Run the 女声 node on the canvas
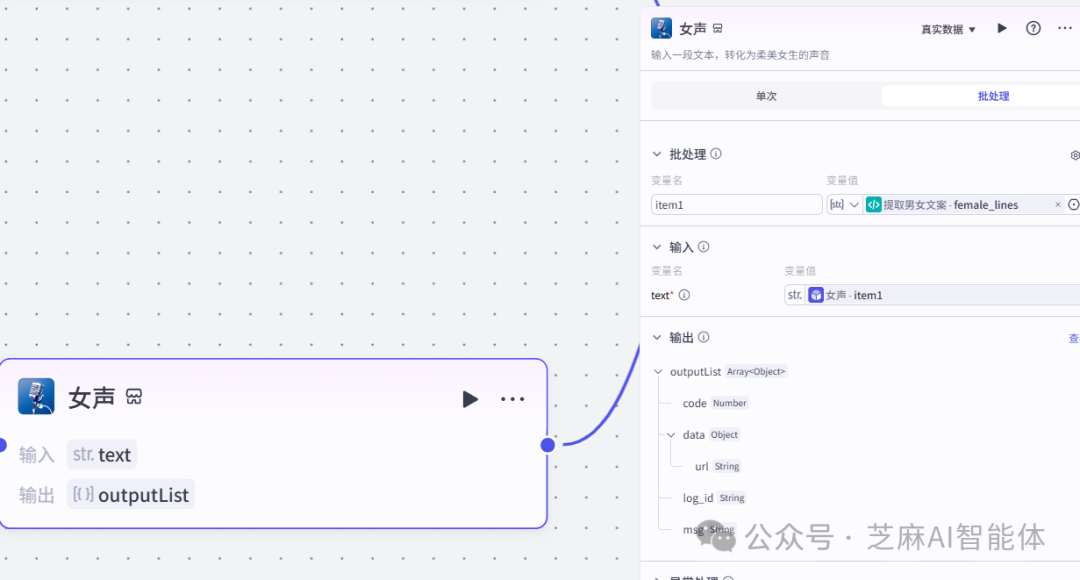 pyautogui.click(x=470, y=399)
